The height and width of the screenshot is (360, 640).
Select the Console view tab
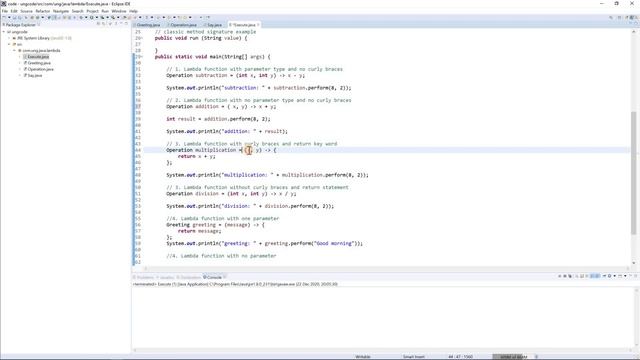click(x=214, y=277)
